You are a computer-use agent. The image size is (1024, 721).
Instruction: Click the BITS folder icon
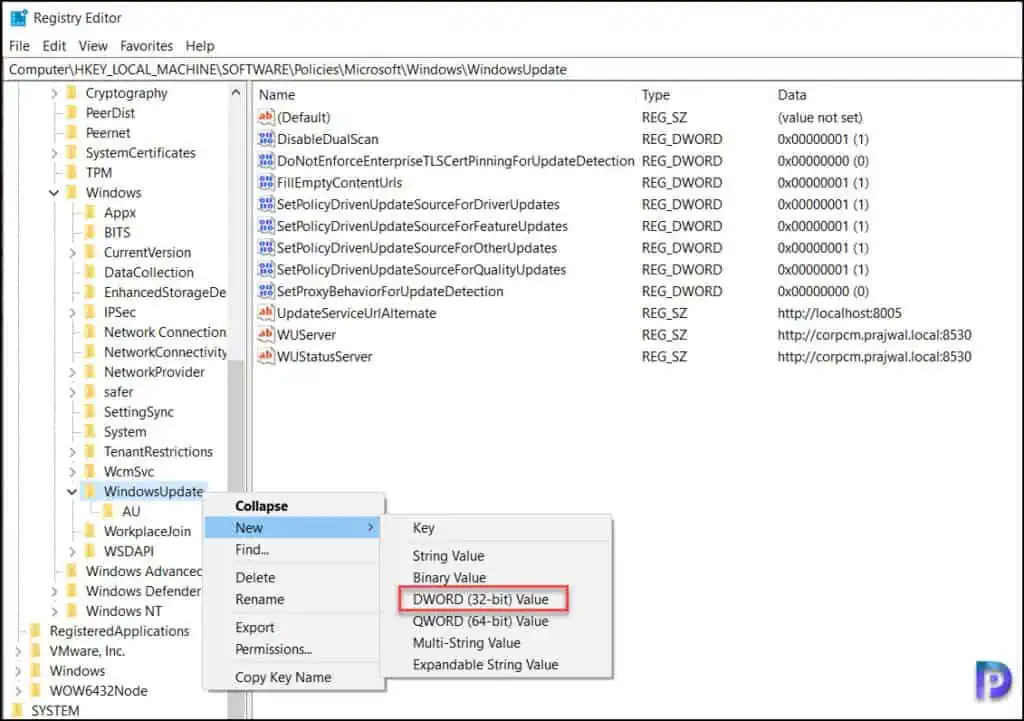click(x=91, y=232)
